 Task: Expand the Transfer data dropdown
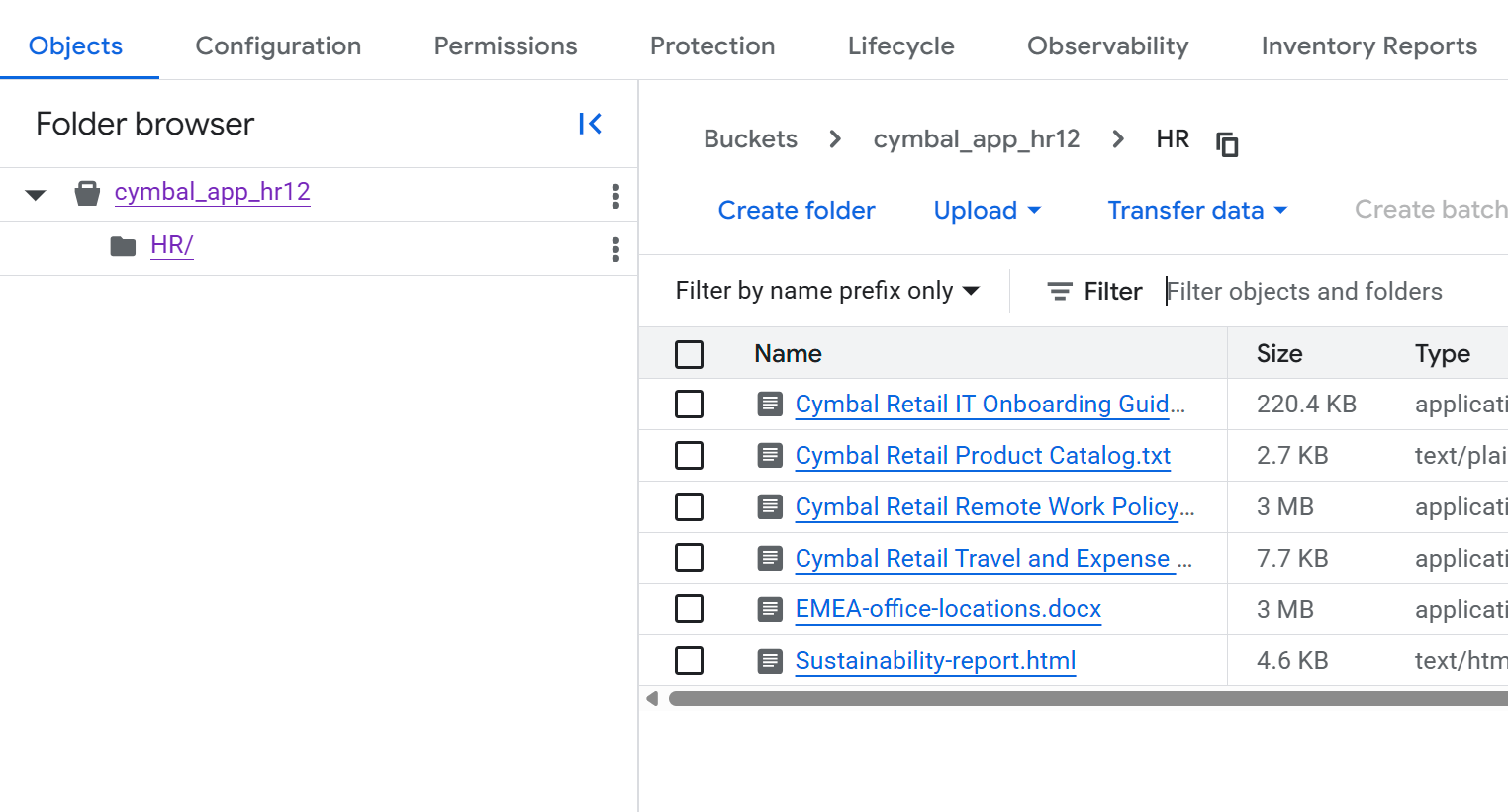[1196, 211]
